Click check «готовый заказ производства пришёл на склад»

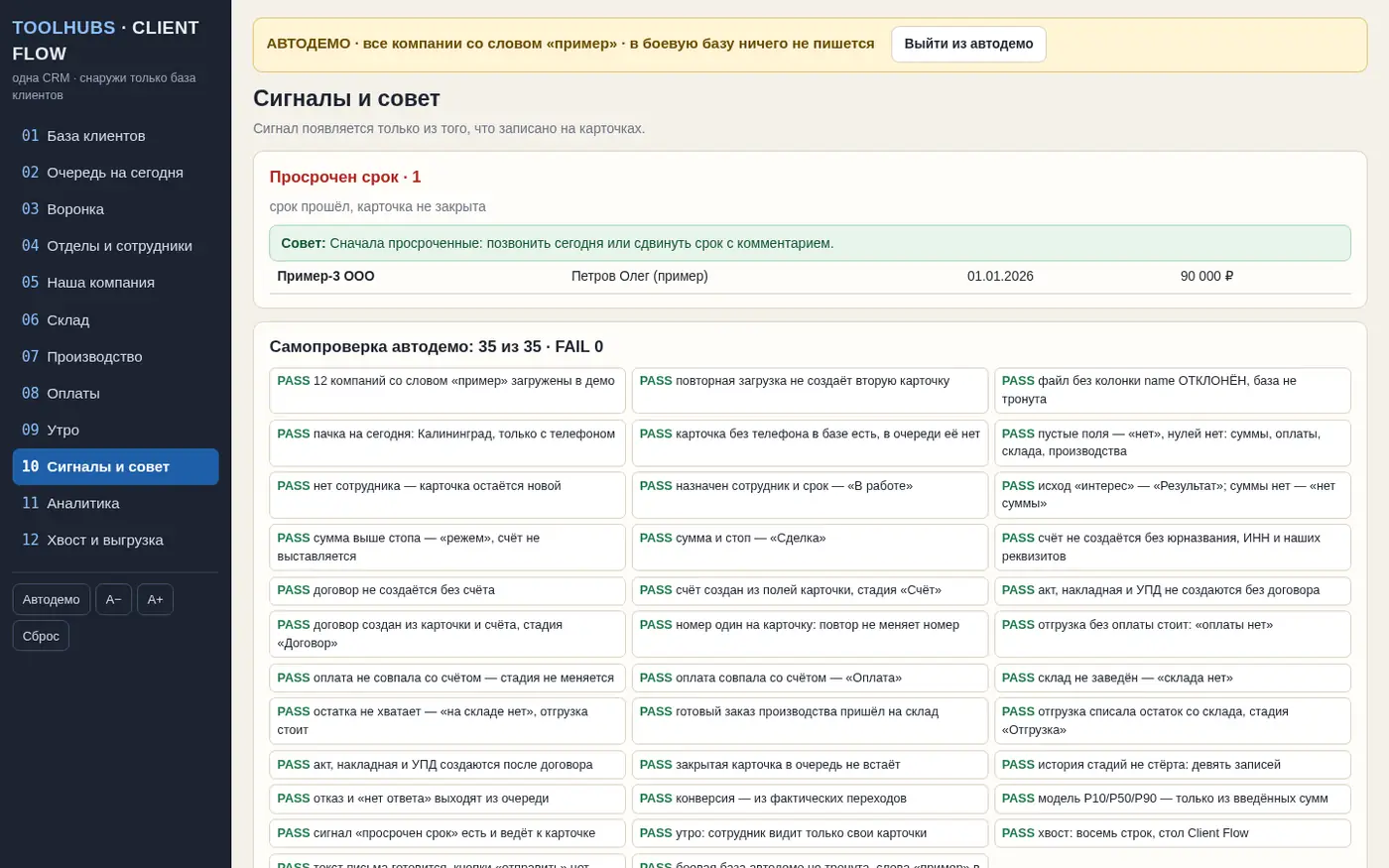click(x=810, y=721)
